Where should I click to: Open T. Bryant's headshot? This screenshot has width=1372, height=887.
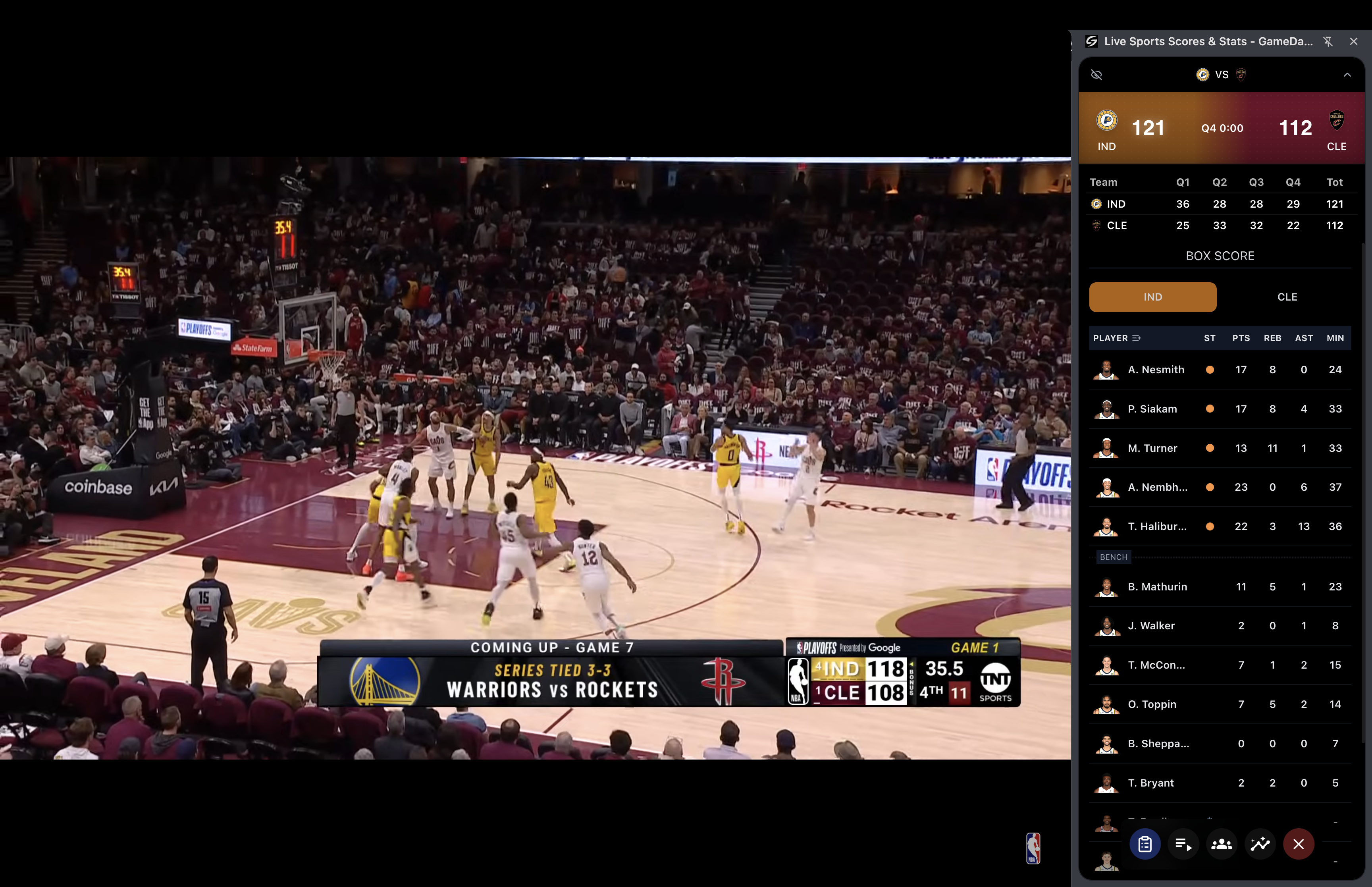click(x=1106, y=783)
